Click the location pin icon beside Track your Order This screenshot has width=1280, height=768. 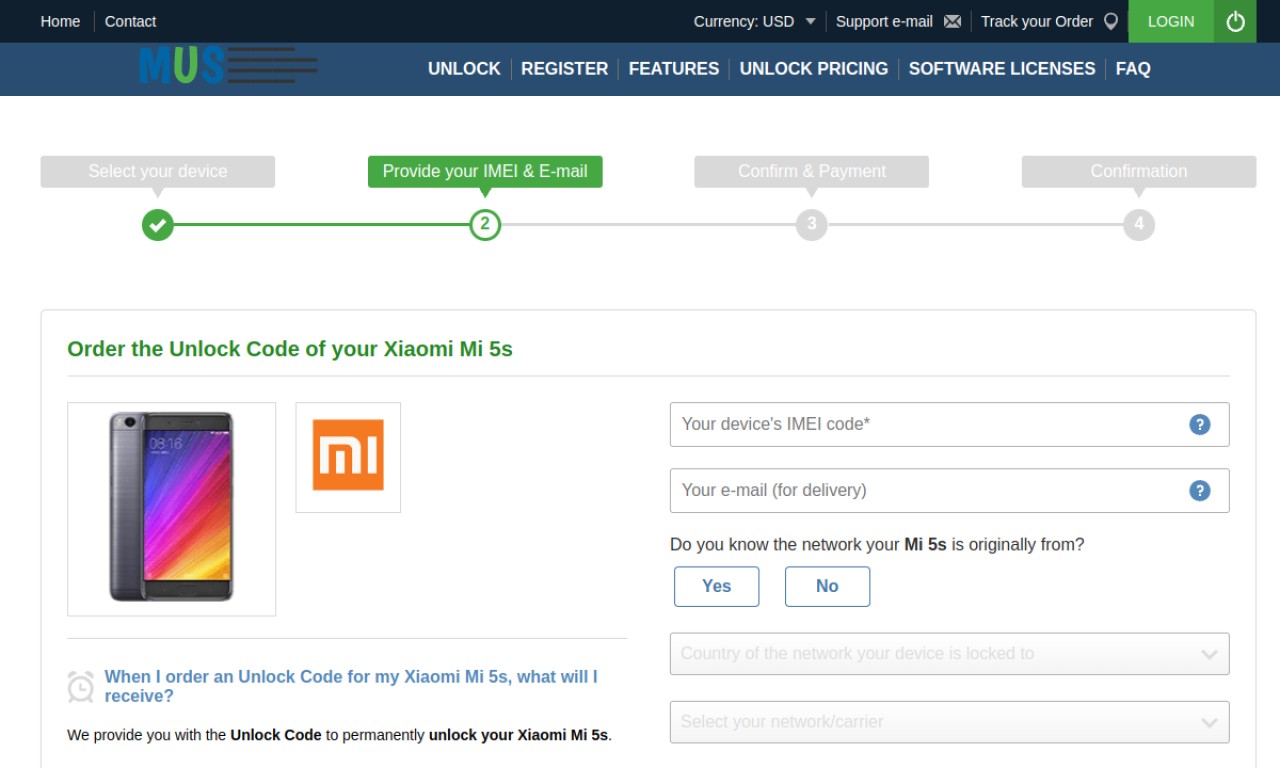coord(1111,21)
